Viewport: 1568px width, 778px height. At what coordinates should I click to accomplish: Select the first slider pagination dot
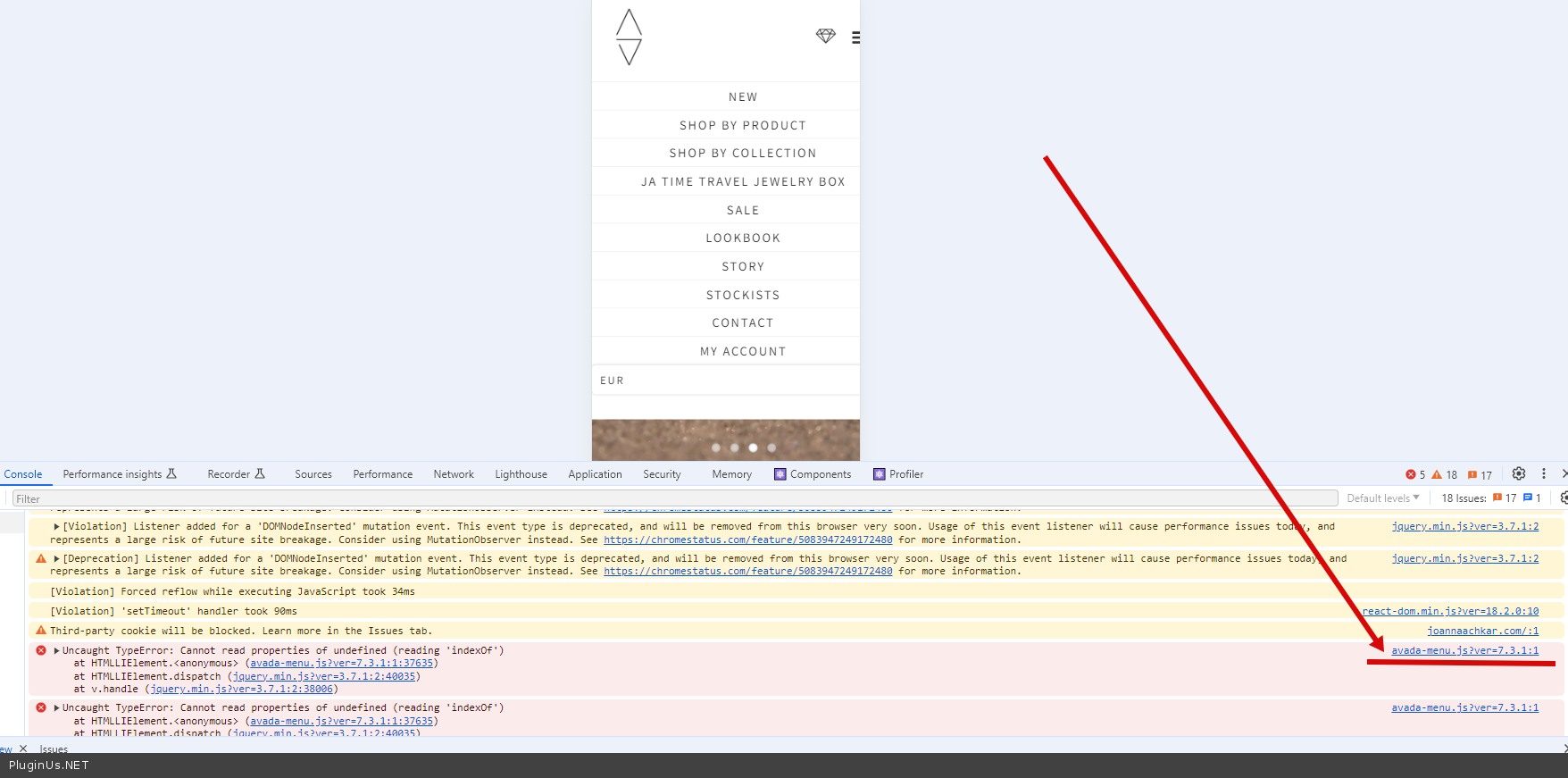[716, 448]
